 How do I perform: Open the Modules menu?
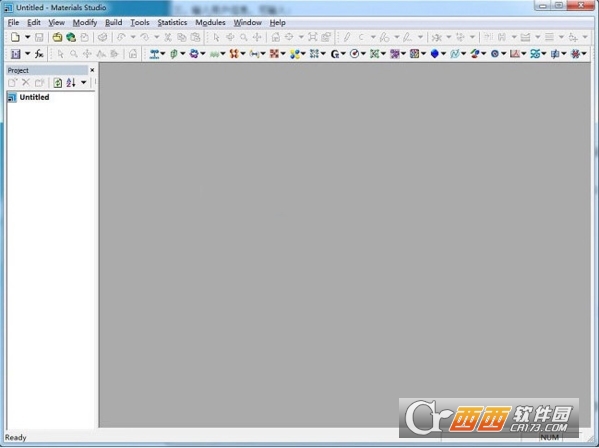[210, 23]
